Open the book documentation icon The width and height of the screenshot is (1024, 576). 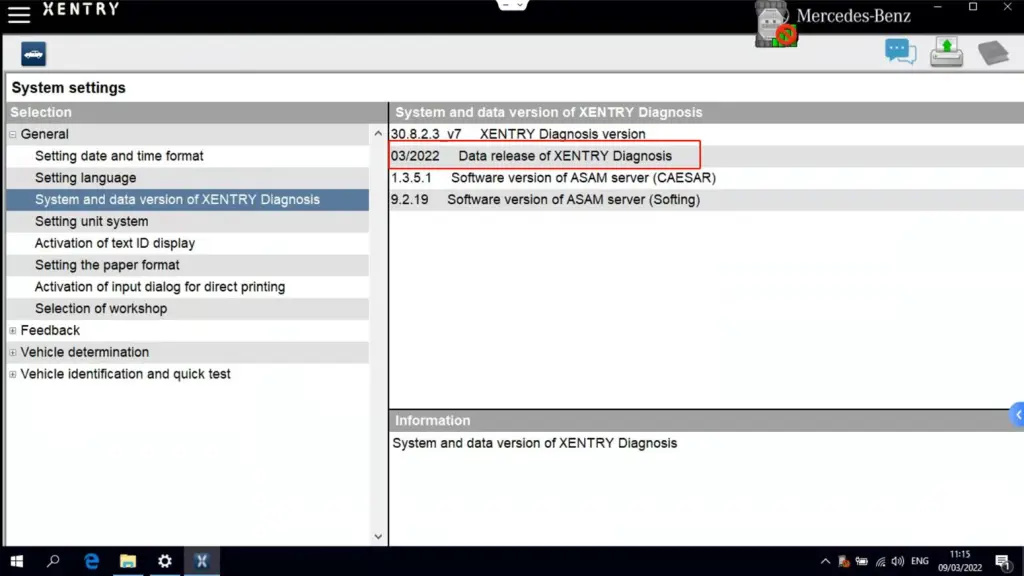tap(993, 53)
